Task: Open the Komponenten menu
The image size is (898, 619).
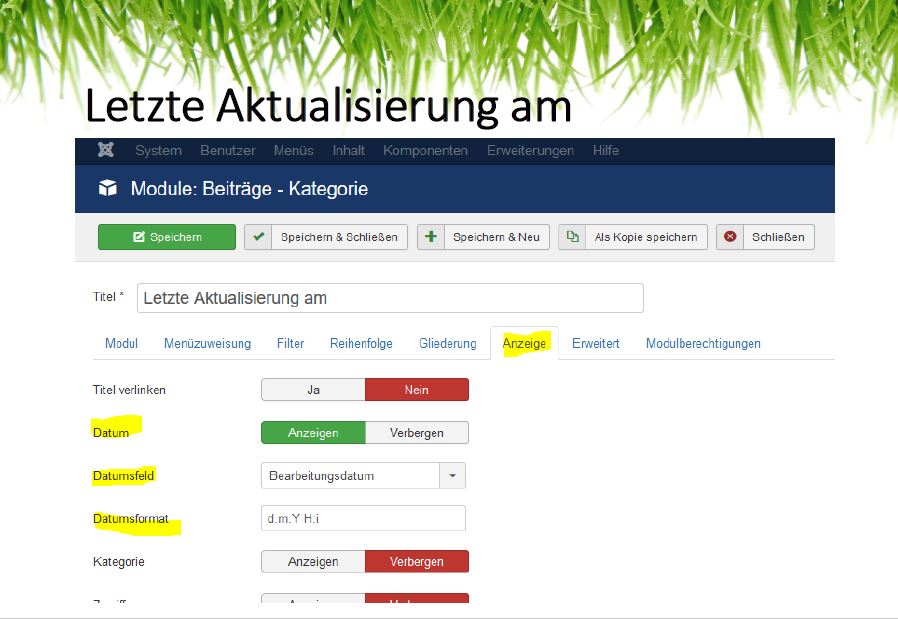Action: point(425,151)
